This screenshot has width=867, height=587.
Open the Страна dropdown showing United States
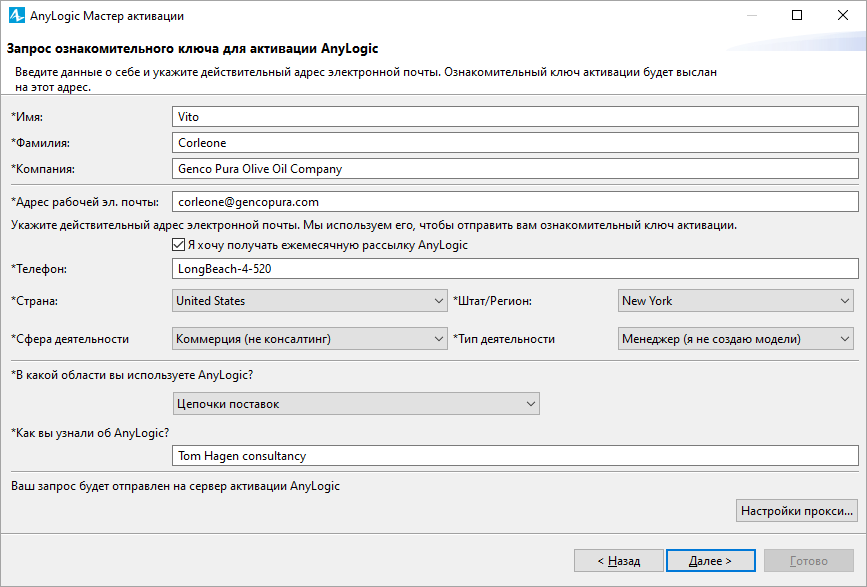(x=310, y=301)
